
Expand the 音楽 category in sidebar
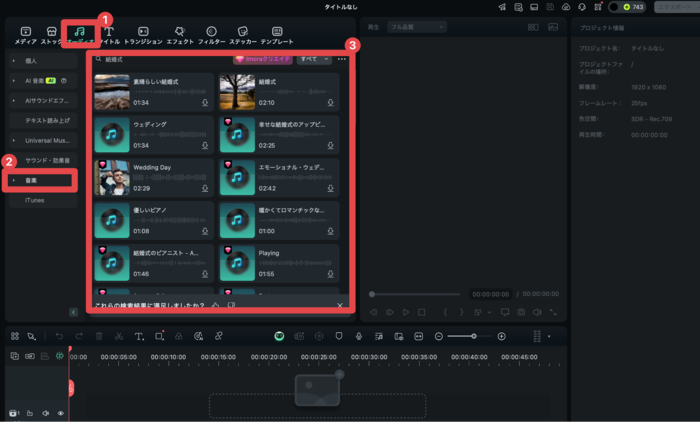click(x=40, y=181)
